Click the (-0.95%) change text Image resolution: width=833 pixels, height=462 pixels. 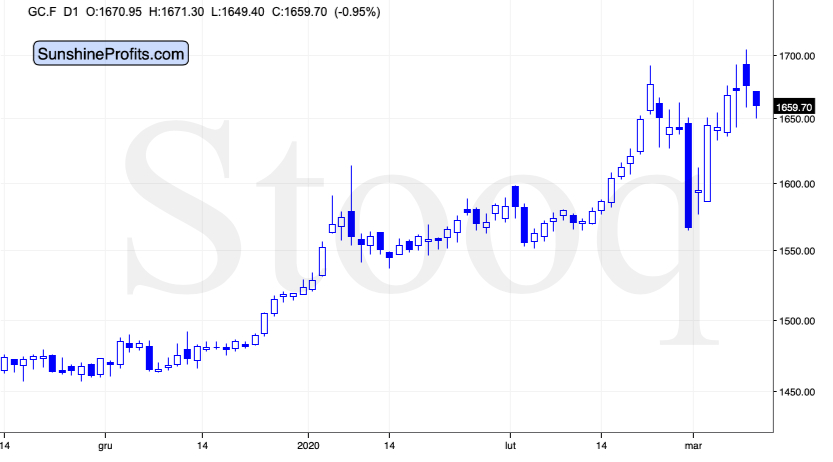coord(357,12)
